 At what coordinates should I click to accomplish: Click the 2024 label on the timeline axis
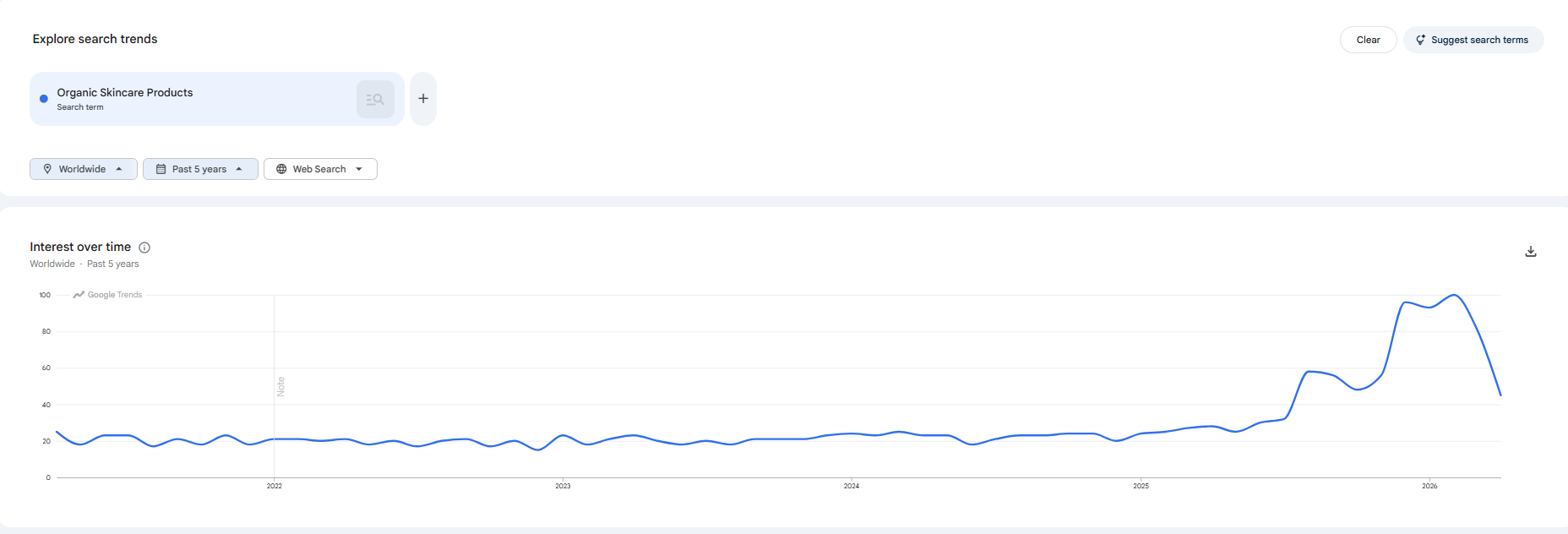tap(852, 486)
